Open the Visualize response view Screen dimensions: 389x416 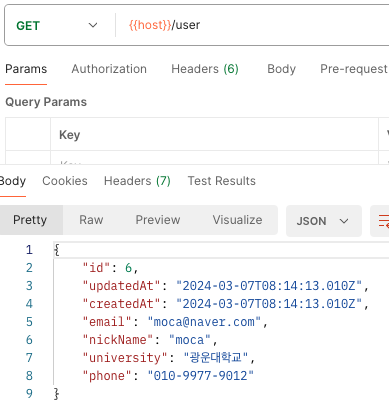click(x=237, y=220)
